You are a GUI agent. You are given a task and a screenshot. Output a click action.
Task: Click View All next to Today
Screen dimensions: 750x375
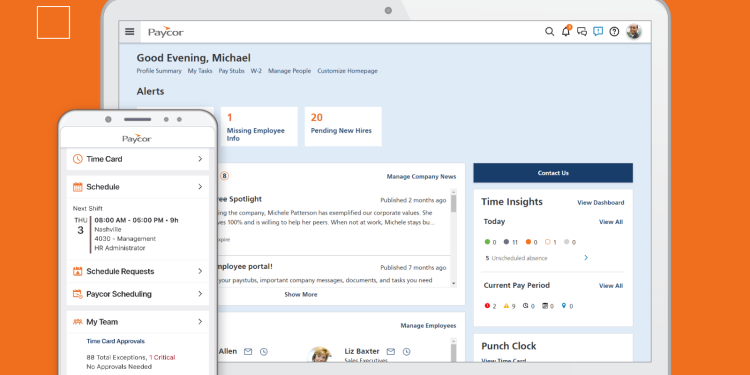pos(611,222)
